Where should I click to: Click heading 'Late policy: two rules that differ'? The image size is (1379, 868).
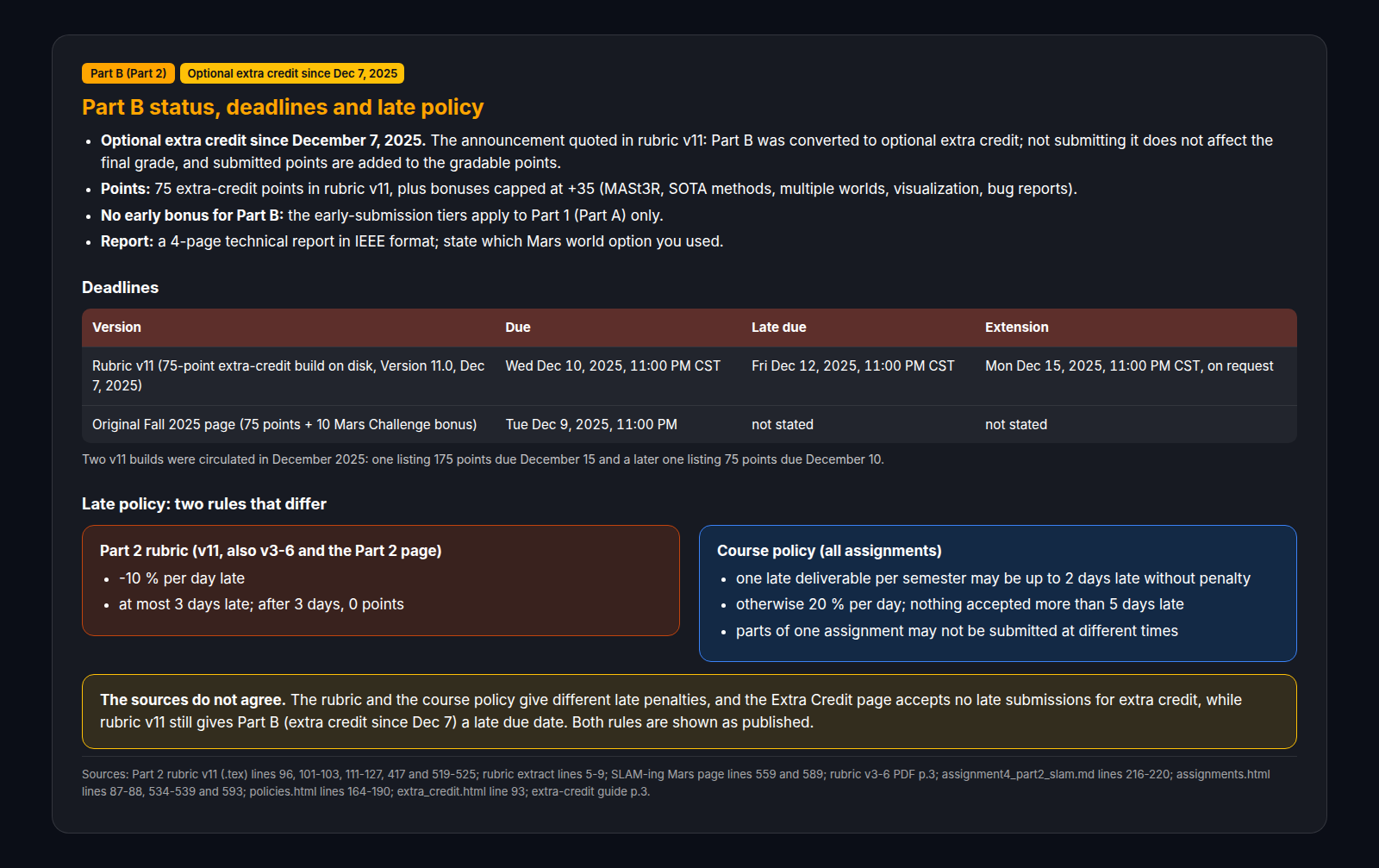click(204, 503)
